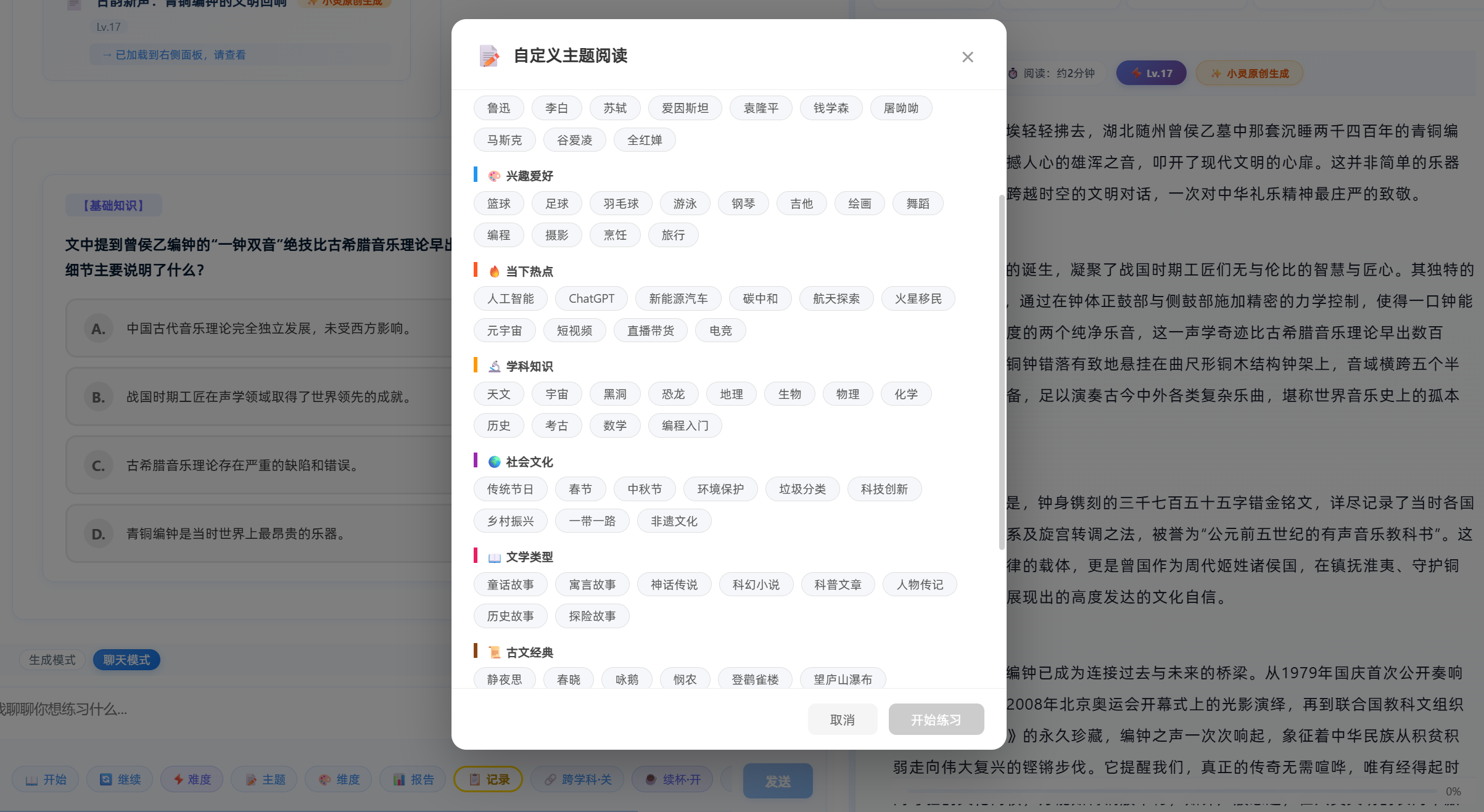Viewport: 1484px width, 812px height.
Task: Choose answer option B
Action: (x=259, y=397)
